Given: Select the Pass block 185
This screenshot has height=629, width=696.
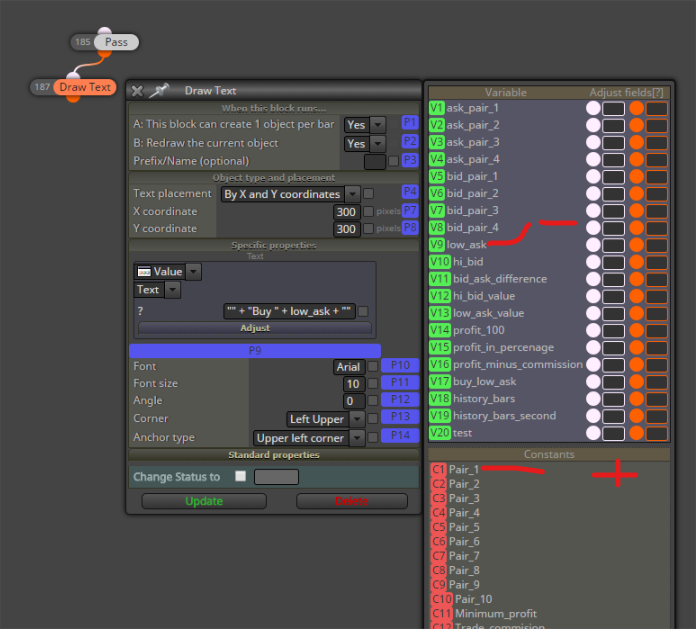Looking at the screenshot, I should click(x=116, y=42).
